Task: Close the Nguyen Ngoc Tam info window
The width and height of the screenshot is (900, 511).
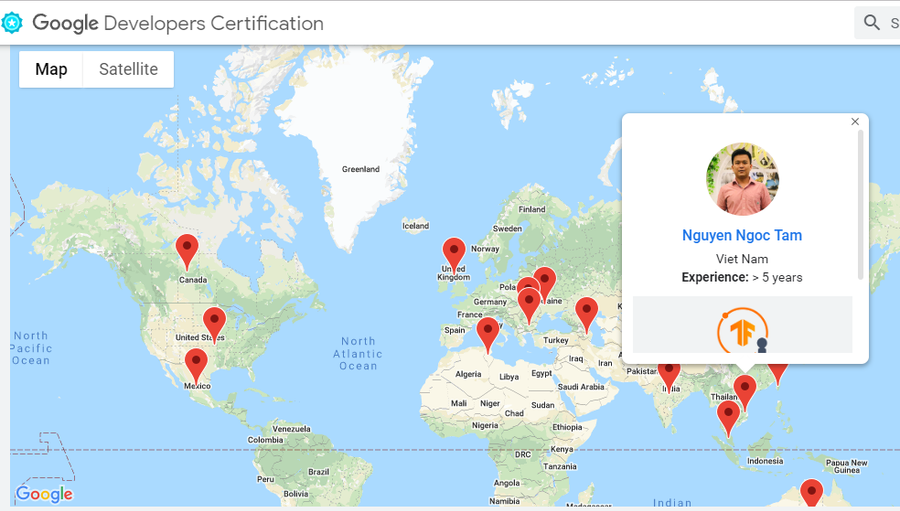Action: click(855, 122)
